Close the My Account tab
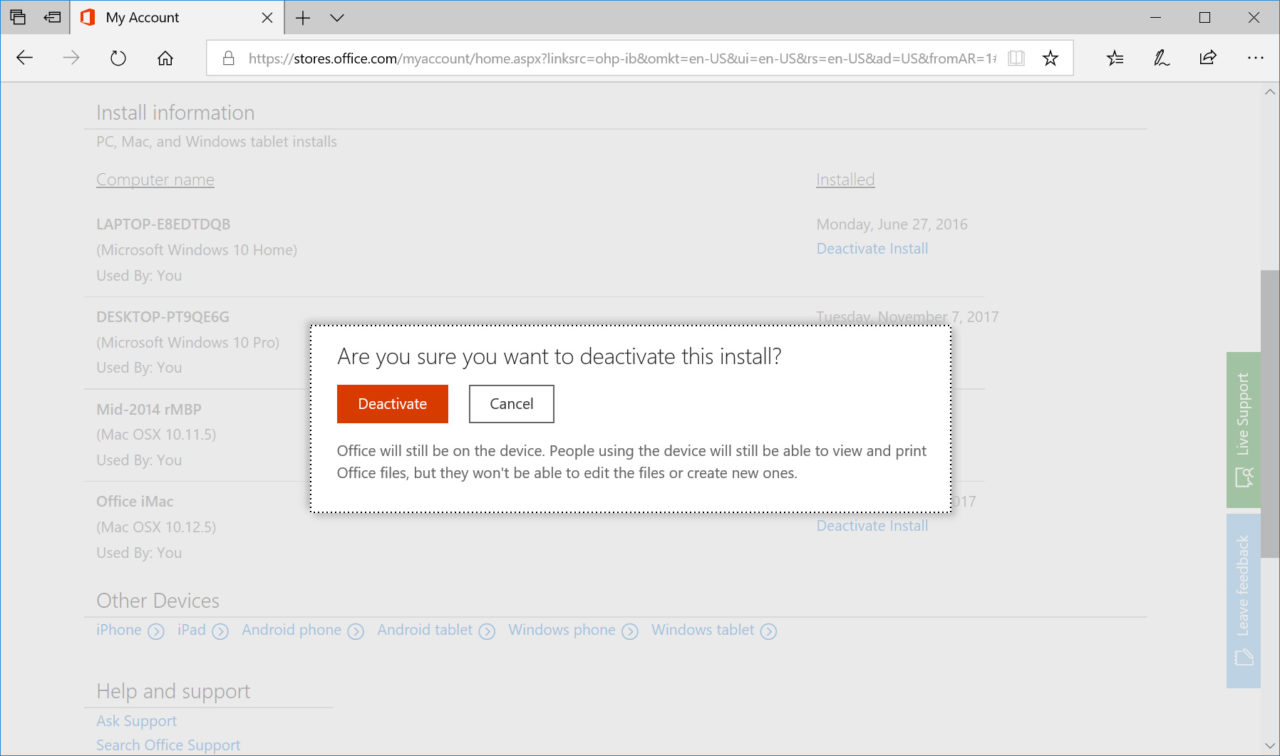 click(x=267, y=17)
